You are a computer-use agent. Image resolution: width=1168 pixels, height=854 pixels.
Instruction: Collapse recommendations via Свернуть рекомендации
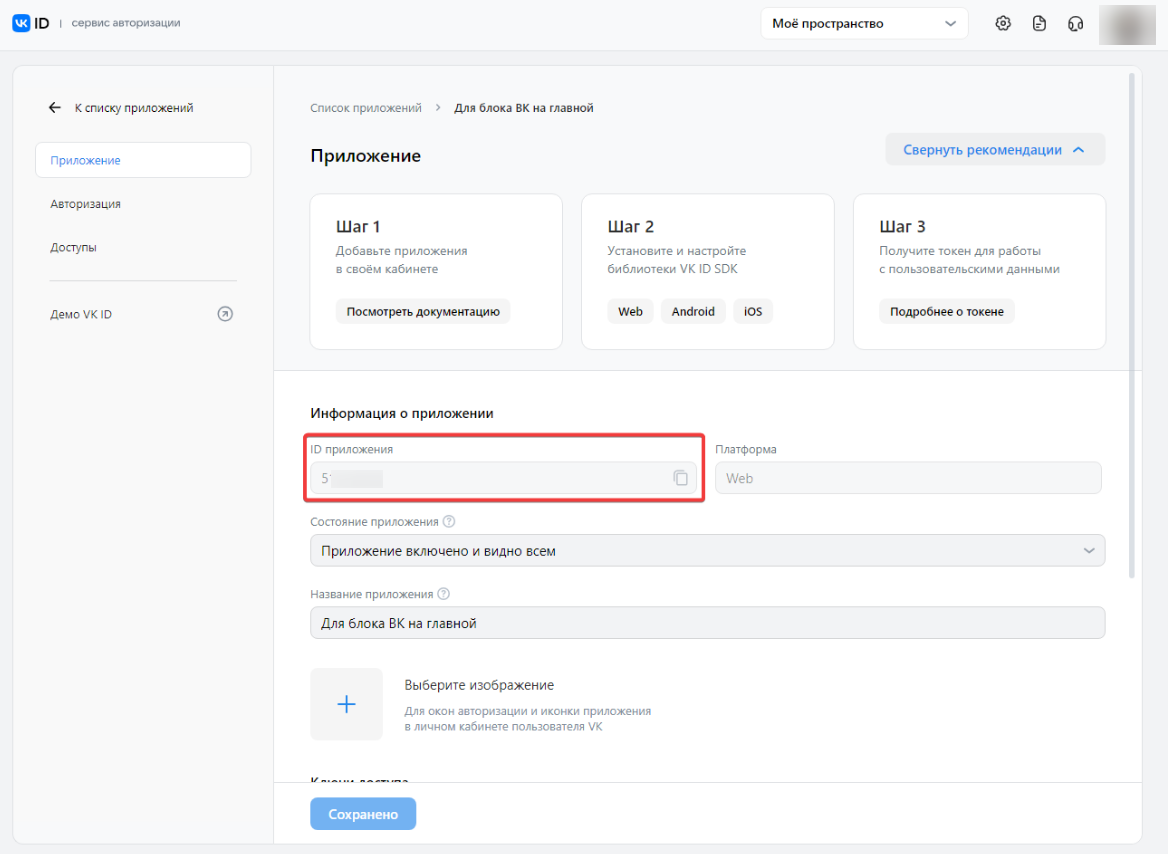click(994, 150)
